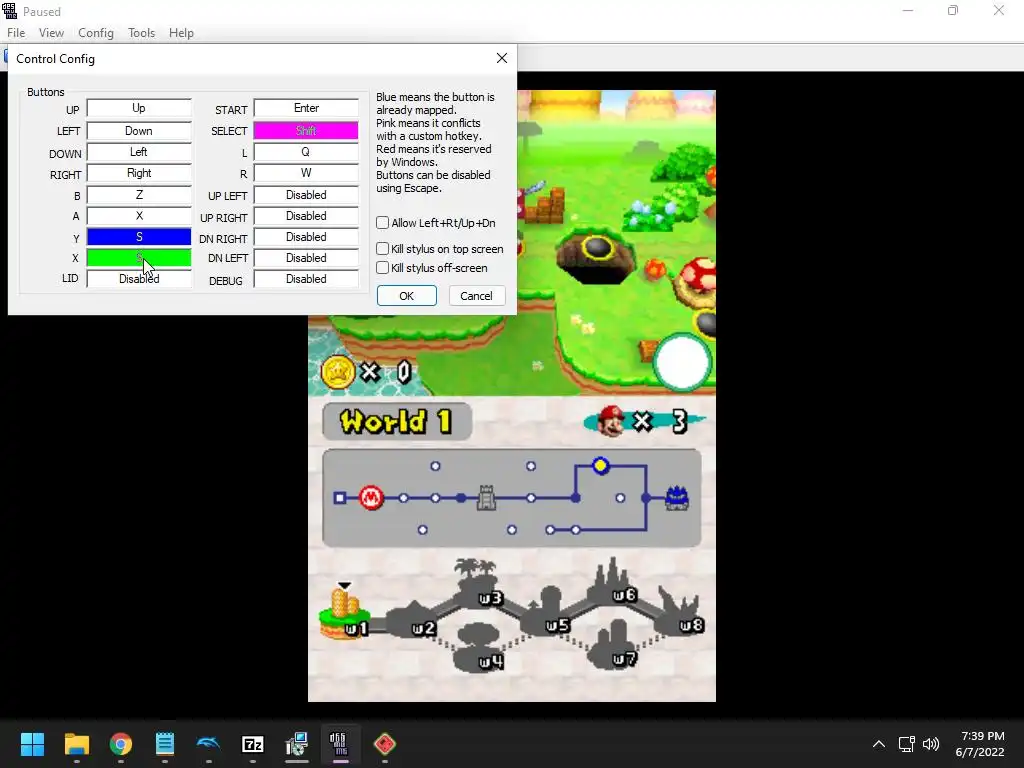
Task: Enable Allow Left+Rt/Up+Dn checkbox
Action: [383, 223]
